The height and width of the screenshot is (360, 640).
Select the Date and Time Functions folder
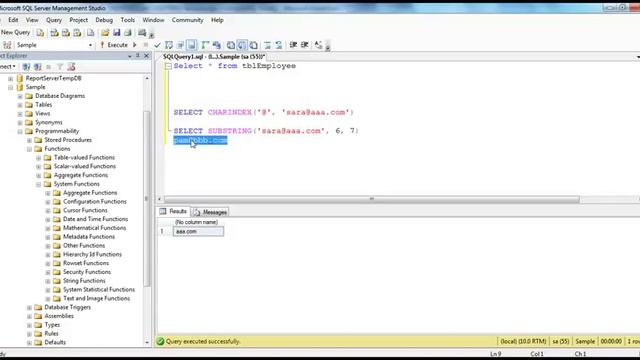click(95, 219)
